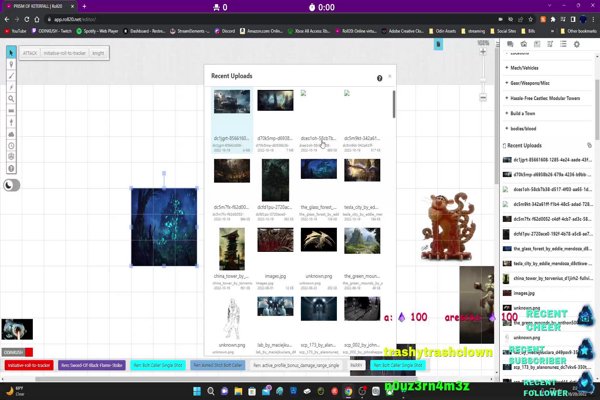The image size is (600, 400).
Task: Select the glowing forest image on the canvas
Action: click(x=164, y=227)
